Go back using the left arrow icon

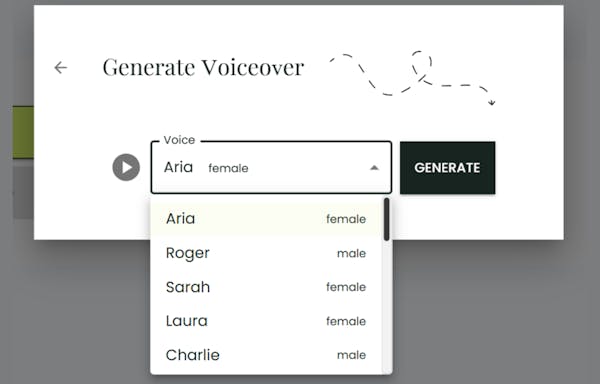tap(60, 68)
